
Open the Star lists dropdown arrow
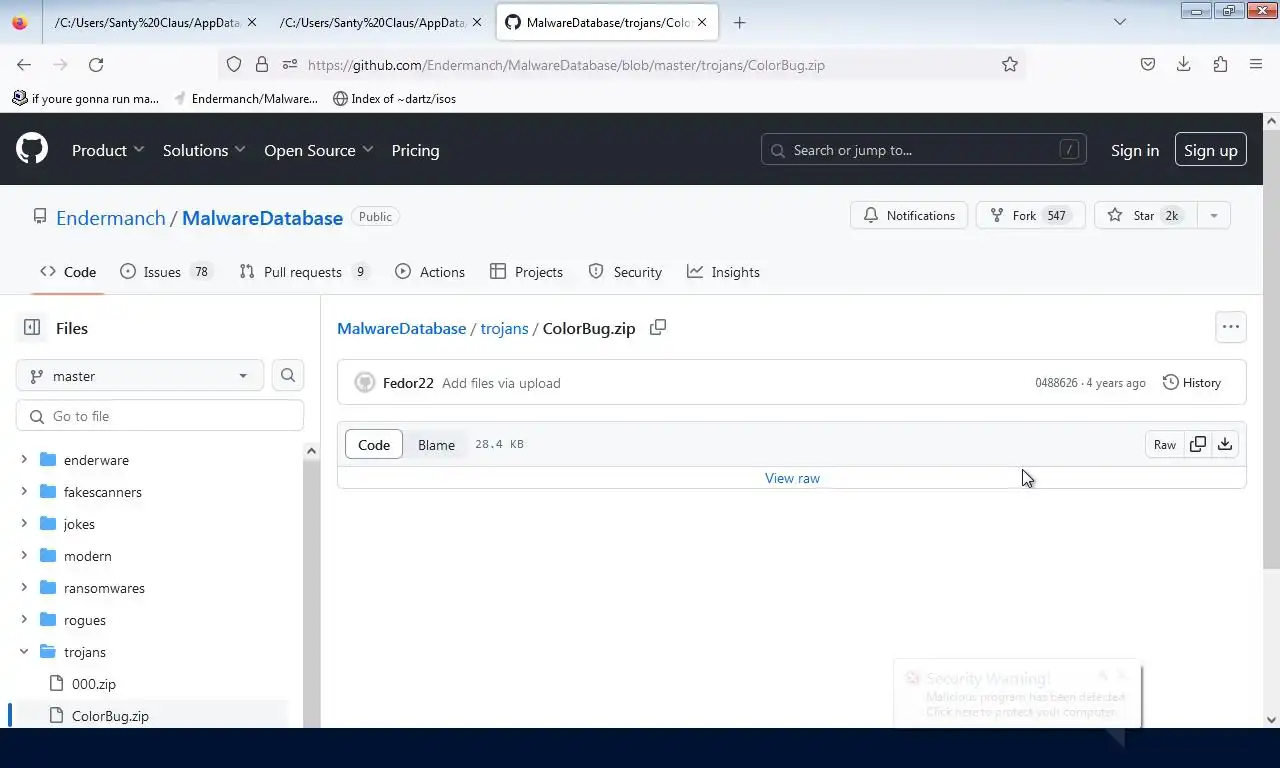[1214, 216]
